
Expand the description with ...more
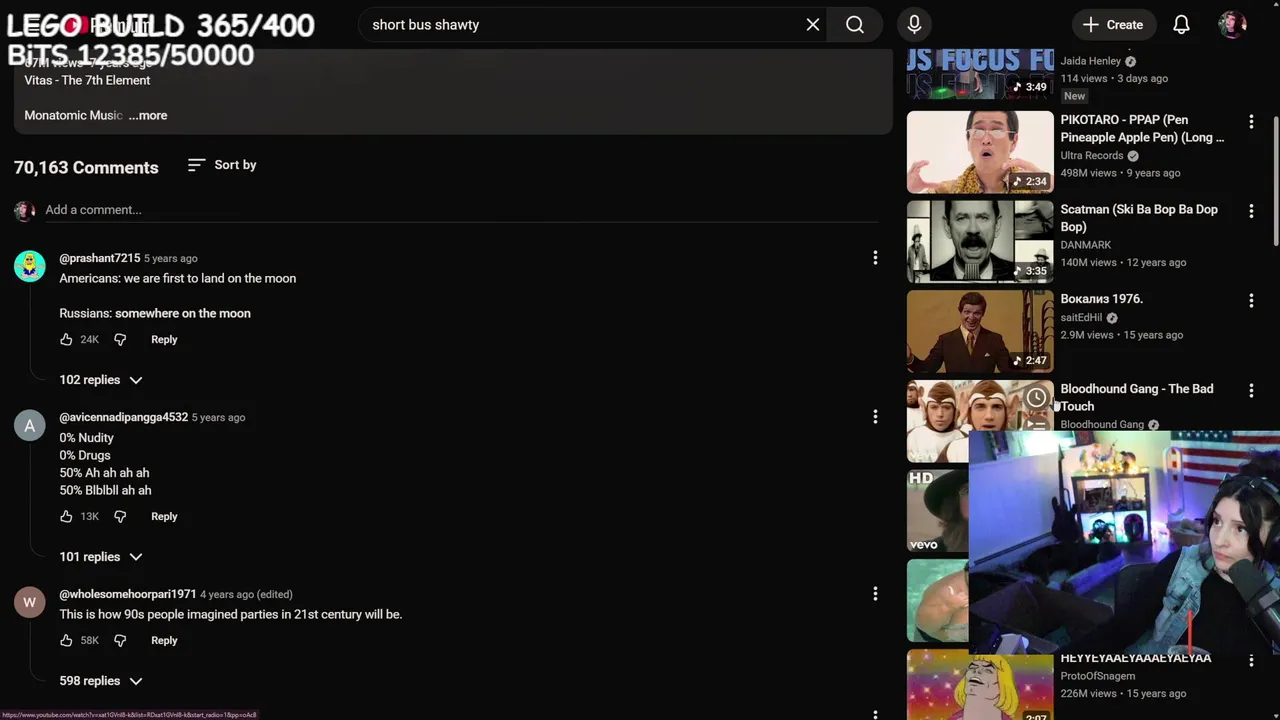[148, 115]
